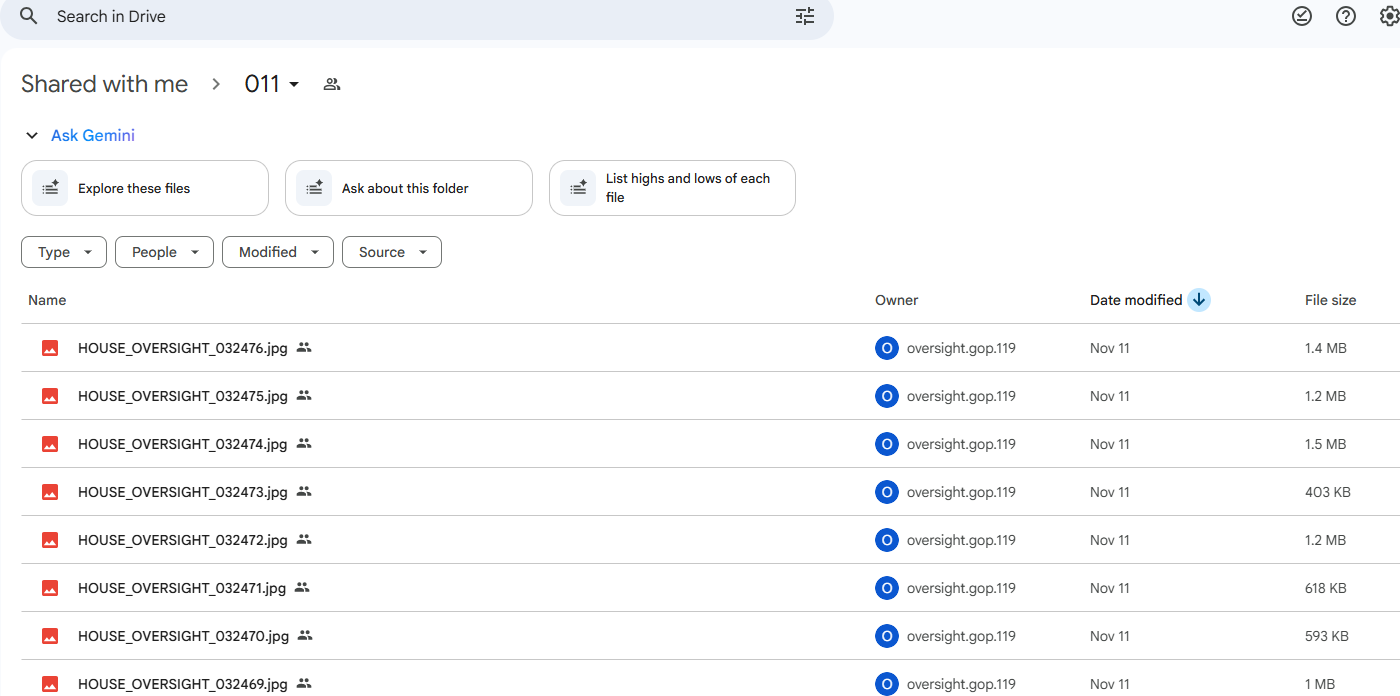The height and width of the screenshot is (696, 1400).
Task: Open the Modified filter dropdown
Action: (x=277, y=252)
